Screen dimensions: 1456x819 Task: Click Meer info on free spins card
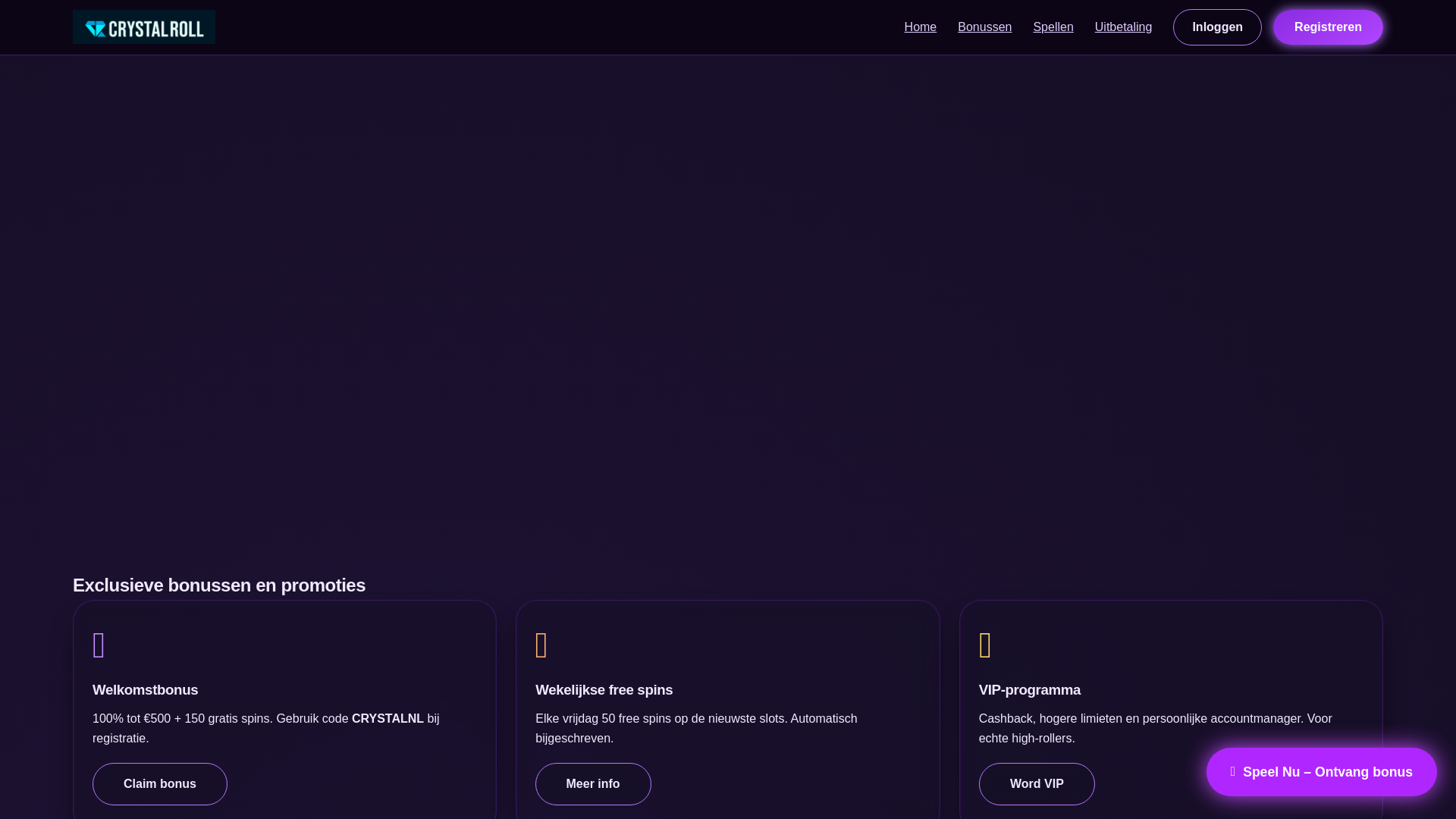(x=593, y=784)
